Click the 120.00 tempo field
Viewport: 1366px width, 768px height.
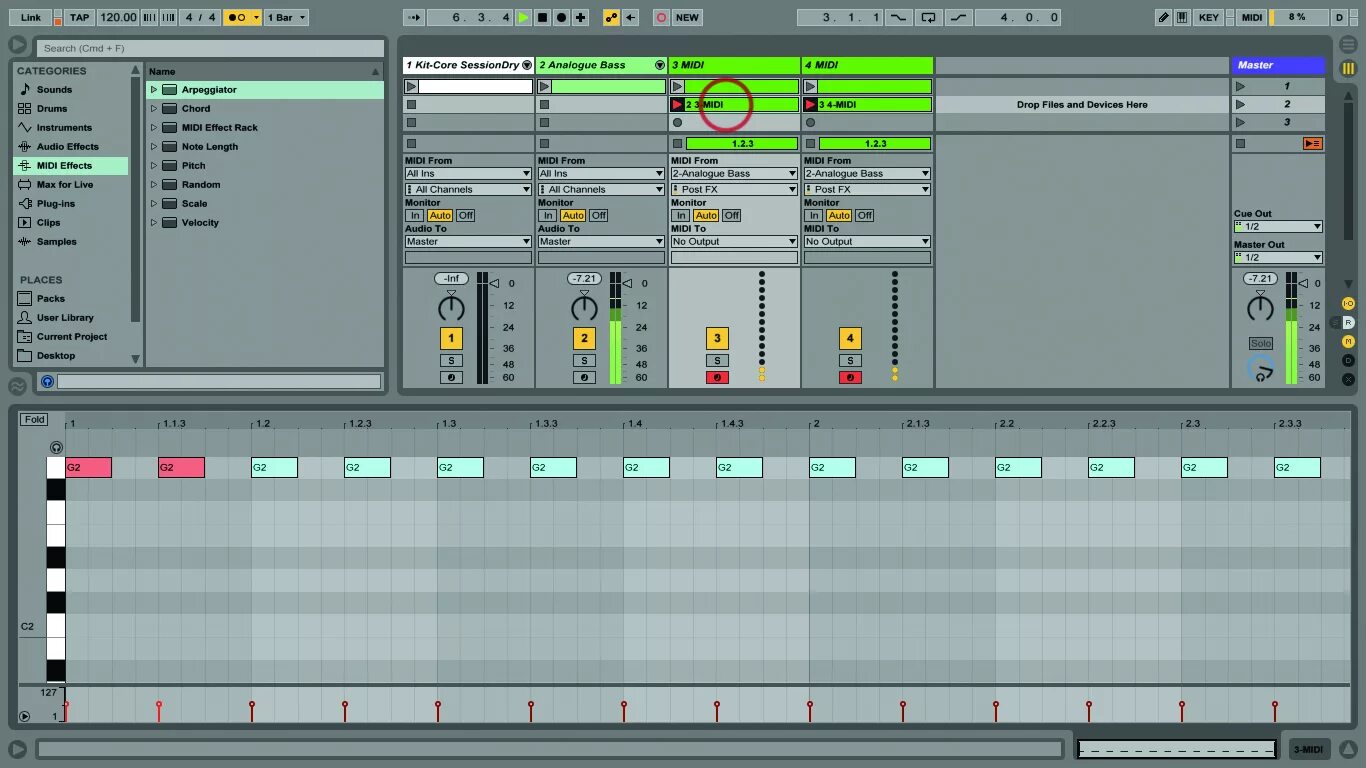click(118, 17)
